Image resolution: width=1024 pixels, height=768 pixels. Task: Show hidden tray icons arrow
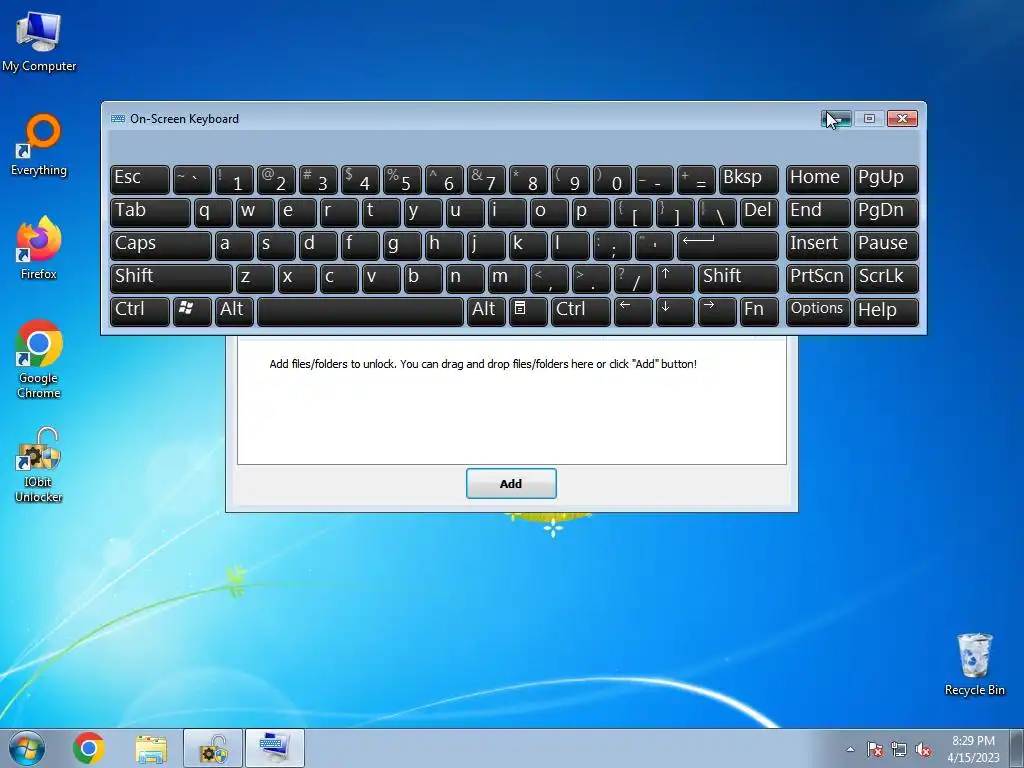(850, 750)
